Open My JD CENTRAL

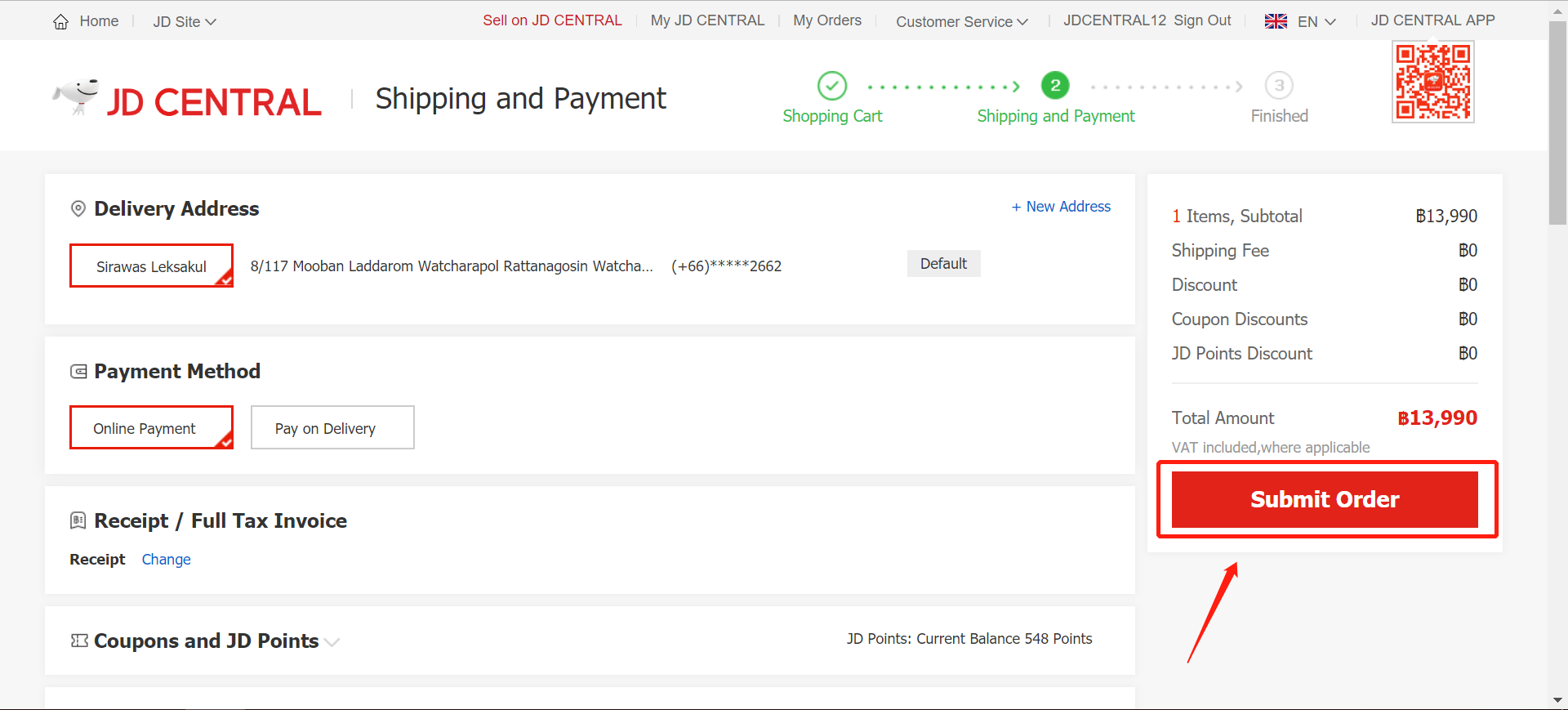click(707, 20)
